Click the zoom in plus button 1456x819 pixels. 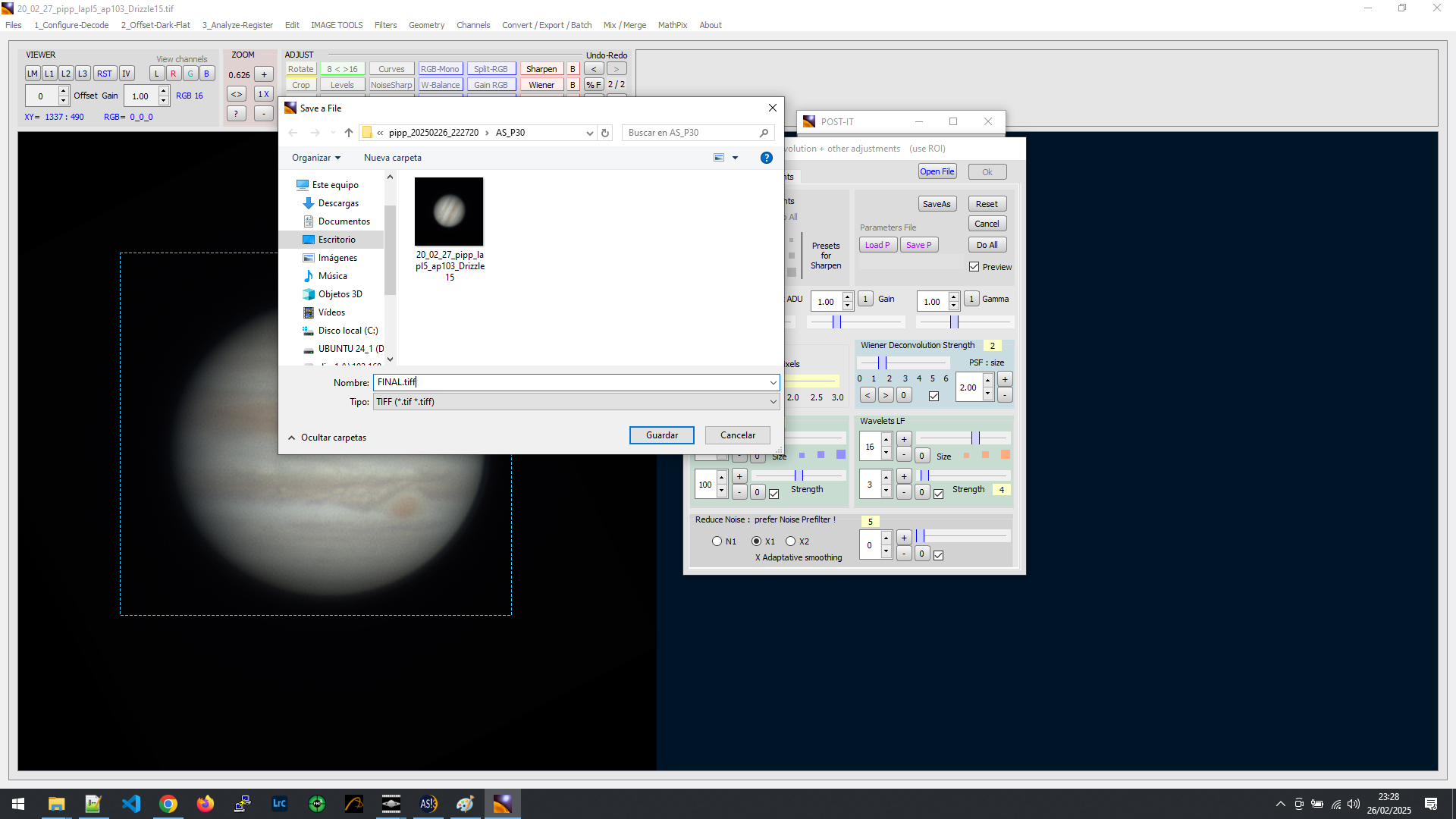coord(263,74)
